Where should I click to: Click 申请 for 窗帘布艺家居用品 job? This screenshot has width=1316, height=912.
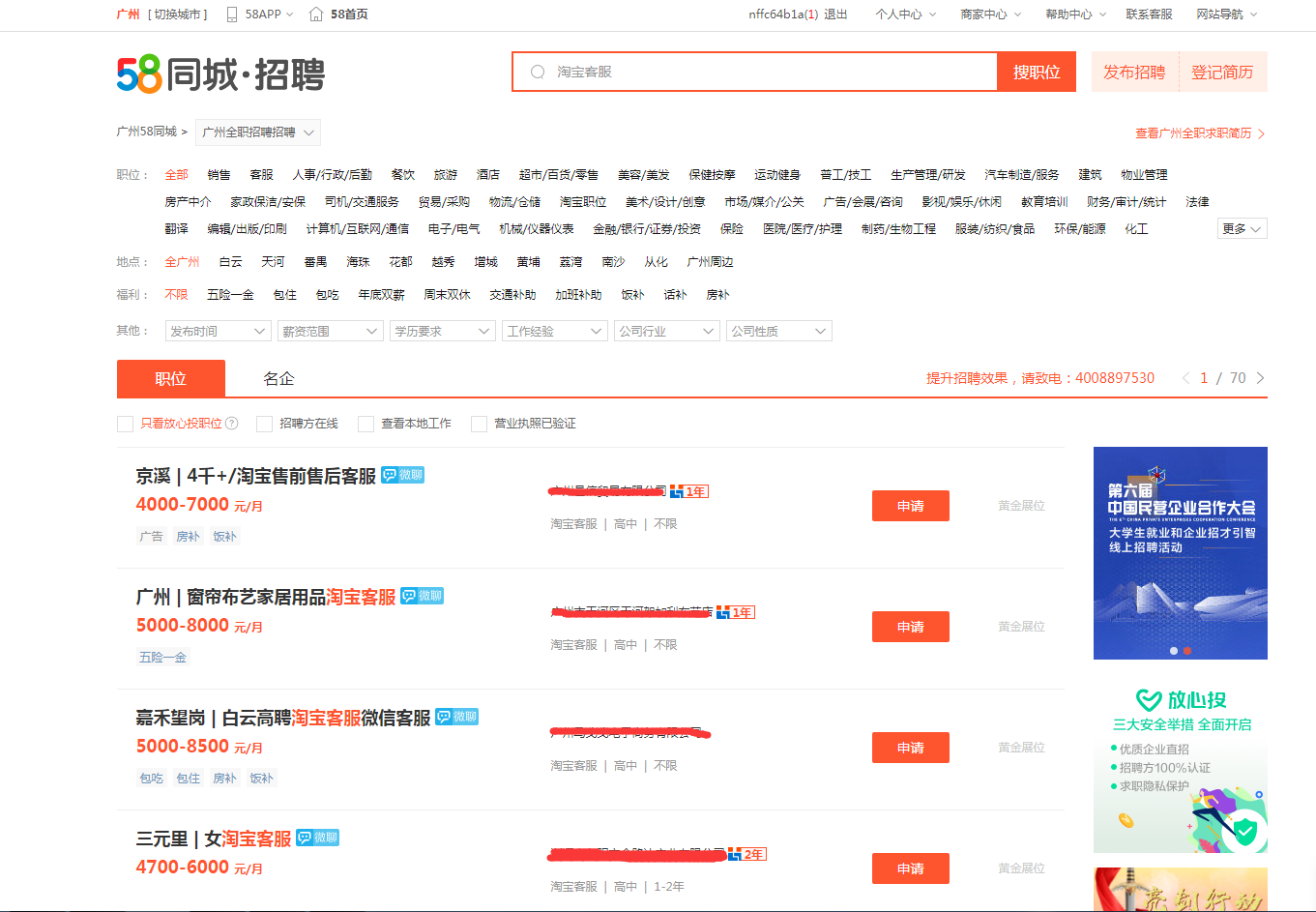[911, 627]
